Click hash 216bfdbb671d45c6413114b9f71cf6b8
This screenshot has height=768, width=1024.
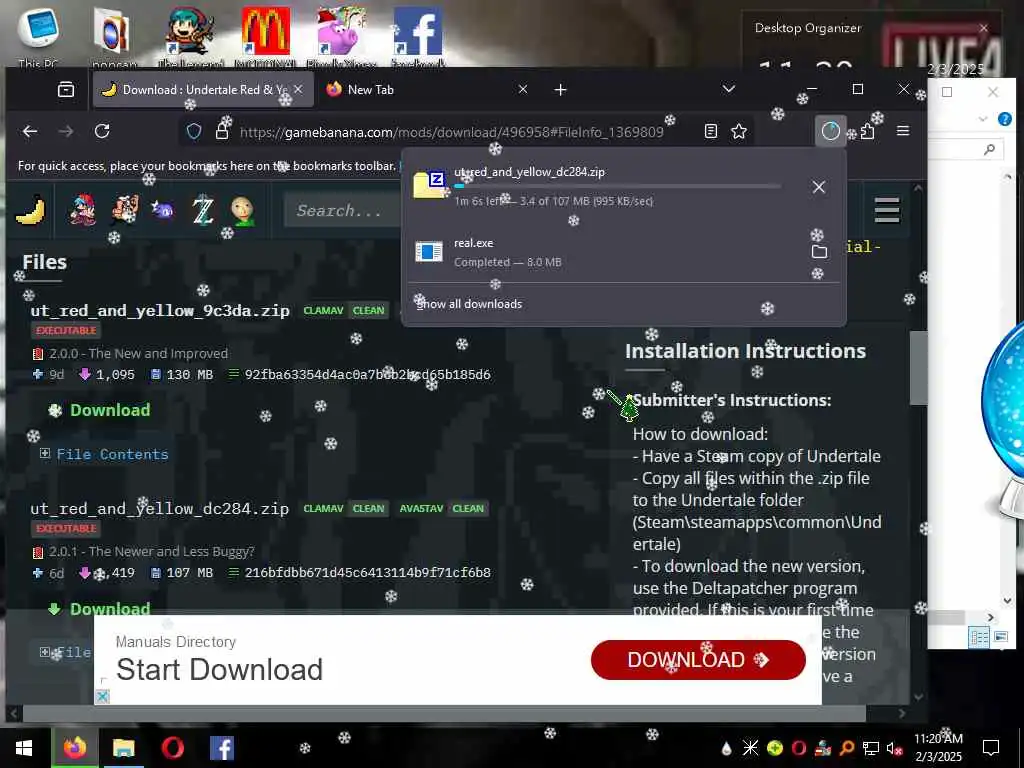point(368,573)
